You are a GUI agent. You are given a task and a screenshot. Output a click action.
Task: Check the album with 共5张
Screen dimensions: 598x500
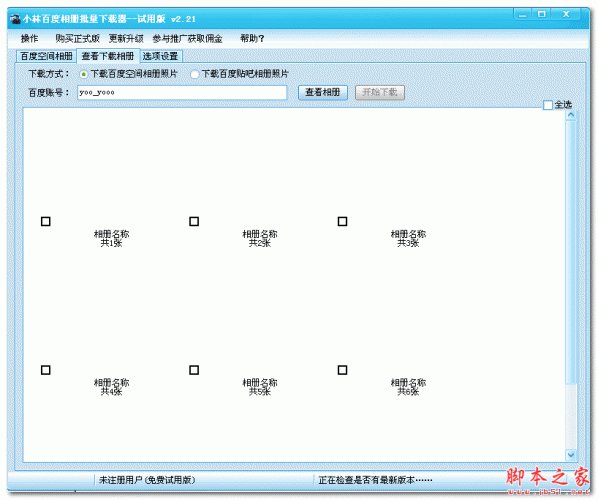(194, 370)
